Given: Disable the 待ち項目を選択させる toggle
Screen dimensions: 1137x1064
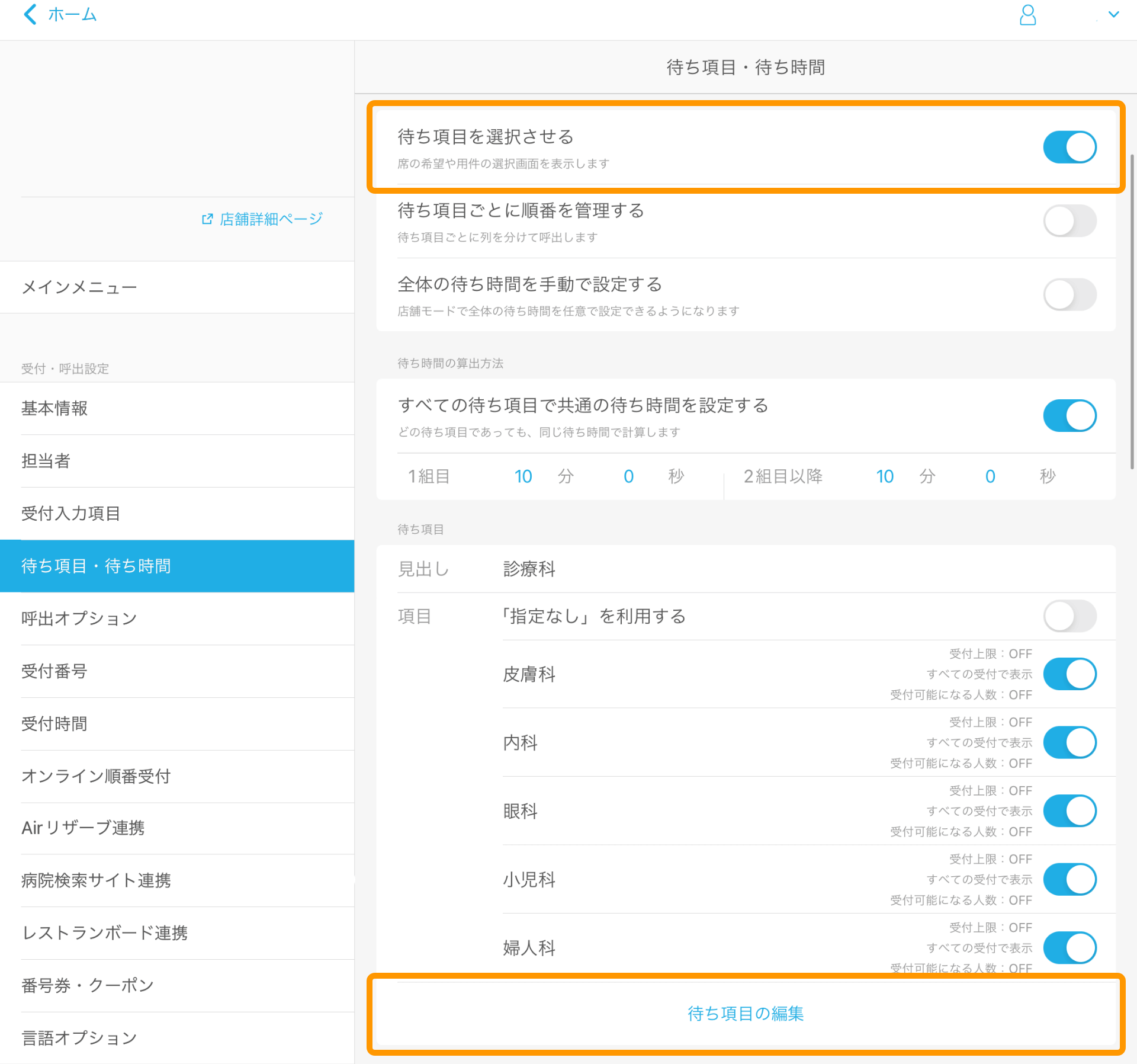Looking at the screenshot, I should 1069,147.
